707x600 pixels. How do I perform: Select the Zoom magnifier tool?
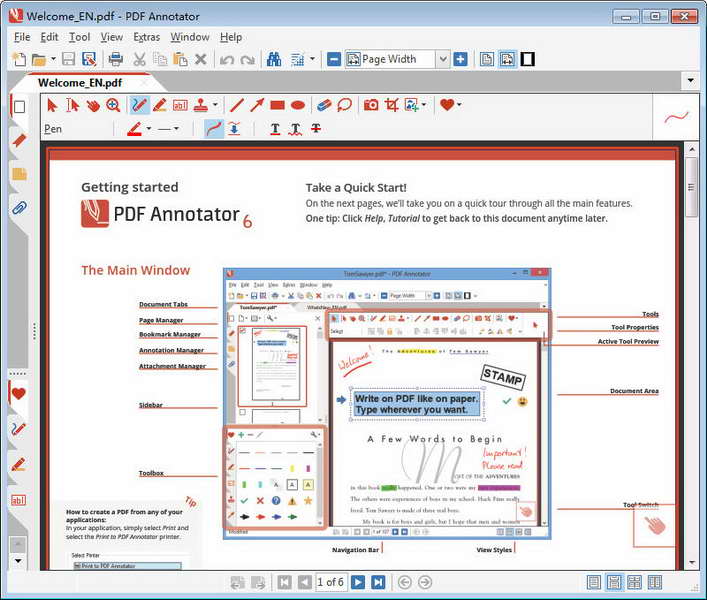click(113, 105)
